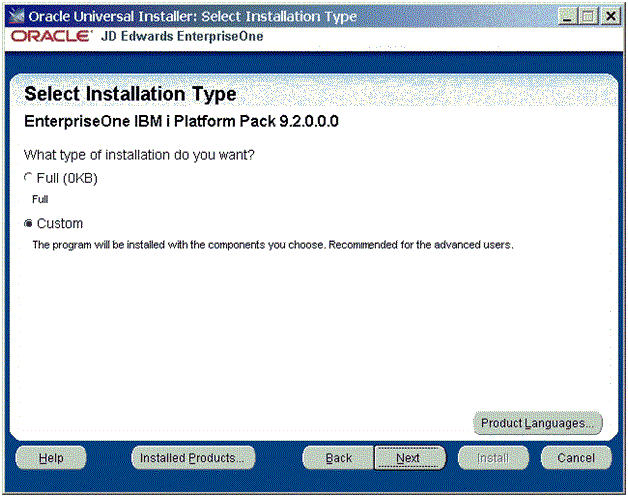628x497 pixels.
Task: Open installer Help
Action: [51, 458]
